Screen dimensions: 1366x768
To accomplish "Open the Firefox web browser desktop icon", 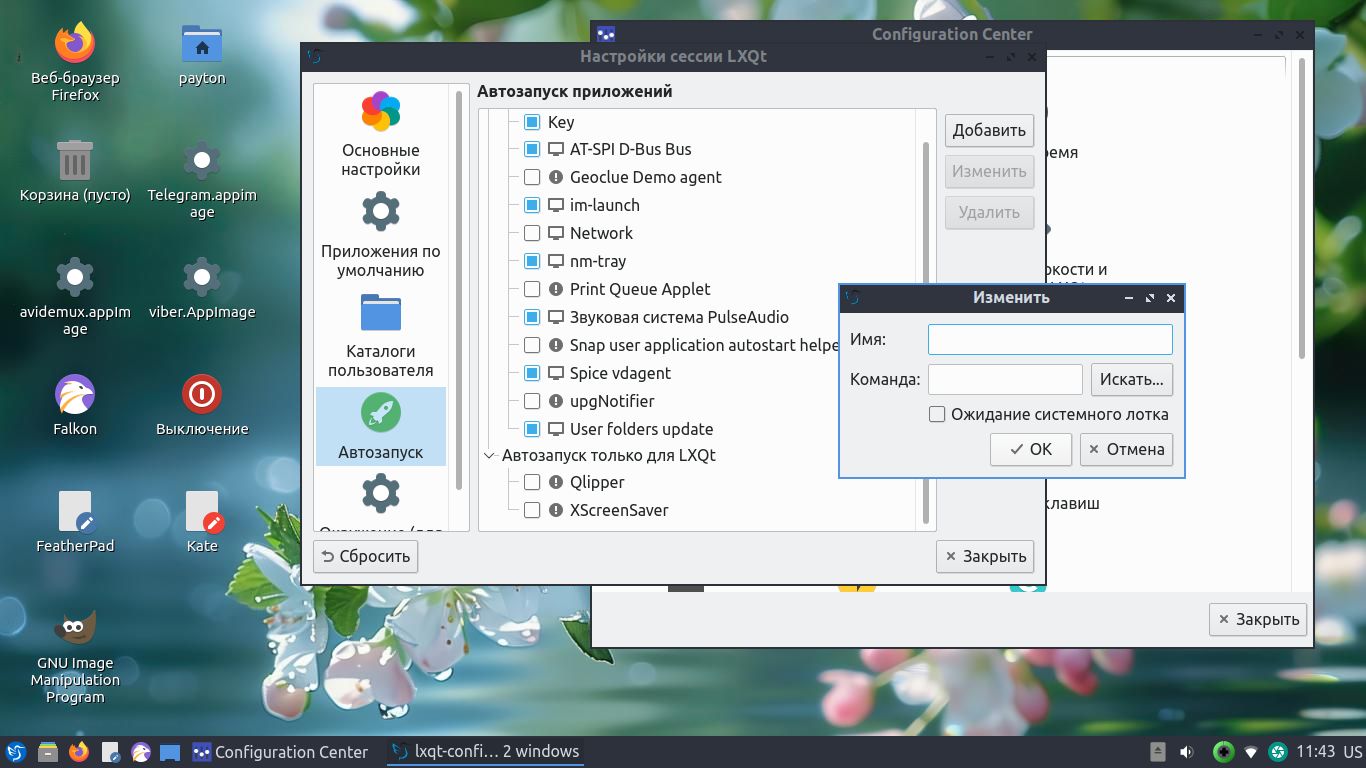I will point(75,44).
